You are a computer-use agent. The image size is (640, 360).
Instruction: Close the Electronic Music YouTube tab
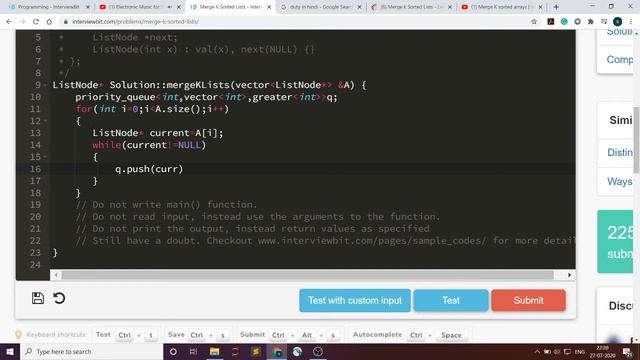click(178, 7)
